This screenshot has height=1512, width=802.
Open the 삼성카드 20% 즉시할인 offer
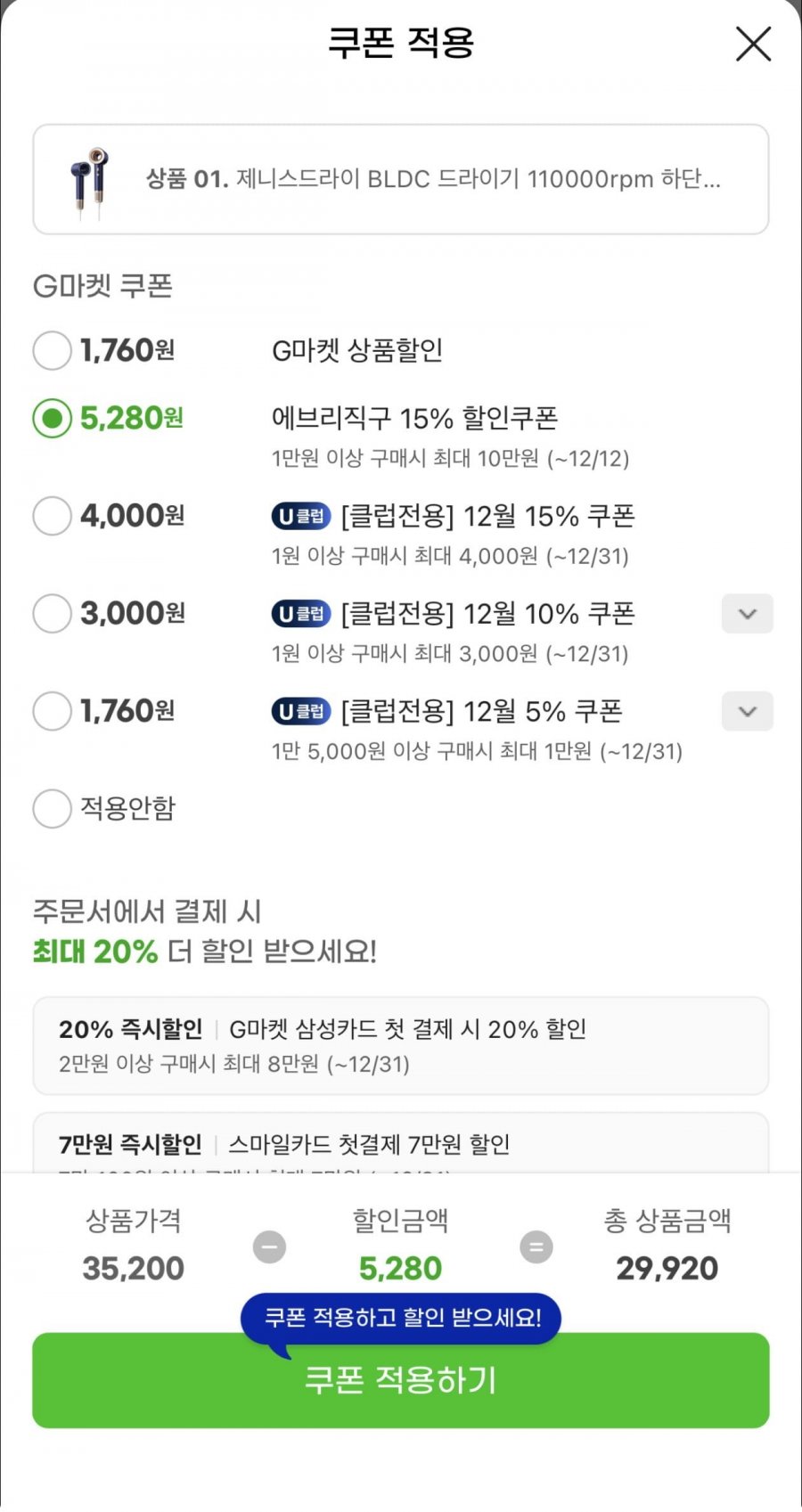coord(400,1045)
